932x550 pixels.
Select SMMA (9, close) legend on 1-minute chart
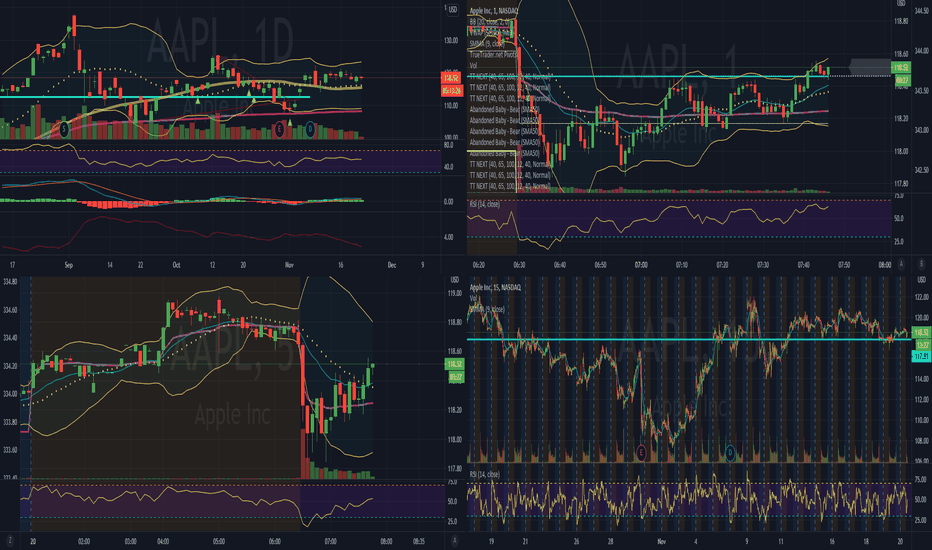point(487,43)
